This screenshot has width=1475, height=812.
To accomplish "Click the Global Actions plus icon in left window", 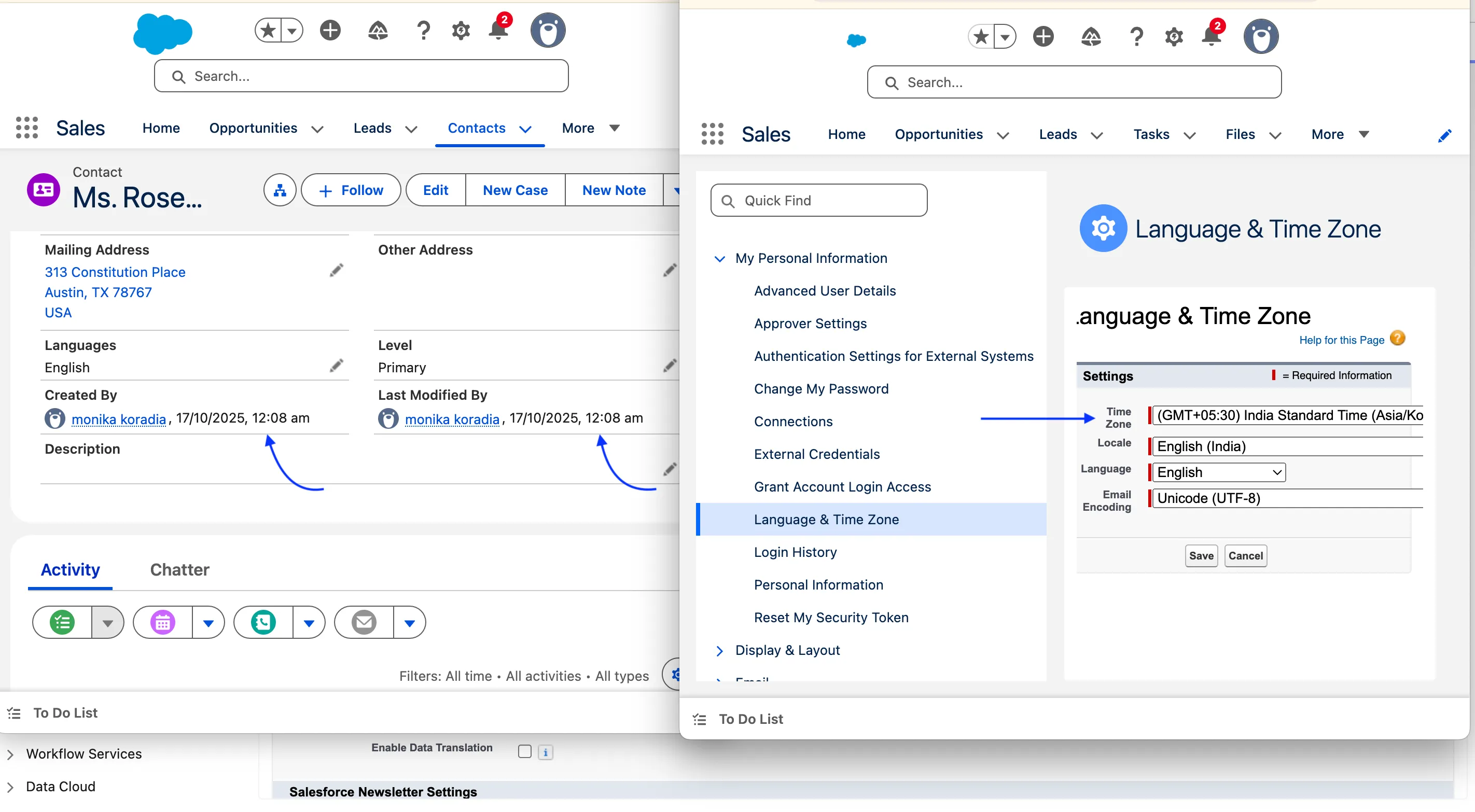I will pyautogui.click(x=330, y=31).
